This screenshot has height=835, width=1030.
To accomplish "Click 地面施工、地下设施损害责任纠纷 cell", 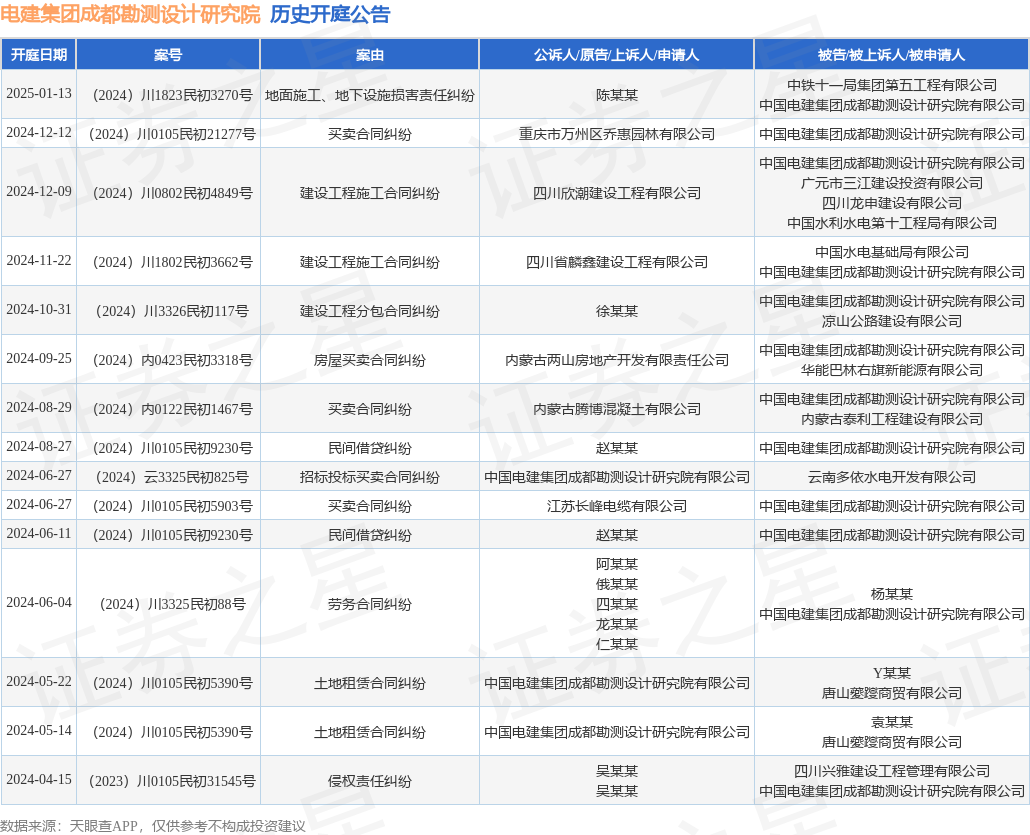I will [x=370, y=95].
